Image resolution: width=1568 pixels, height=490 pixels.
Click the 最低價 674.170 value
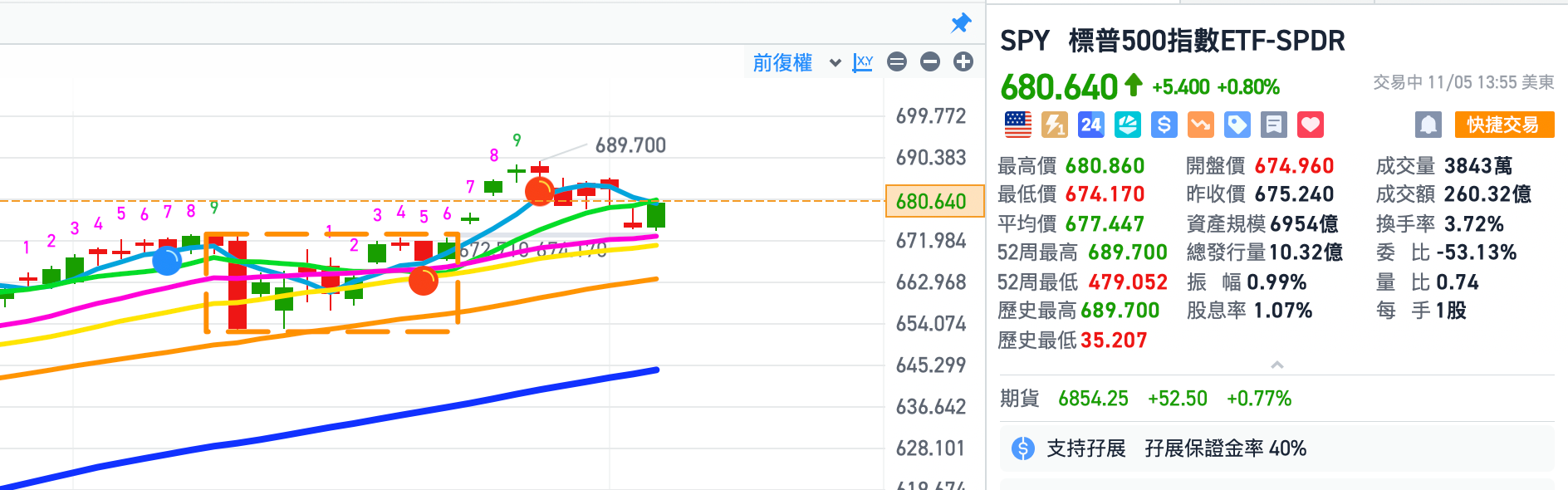[x=1105, y=194]
